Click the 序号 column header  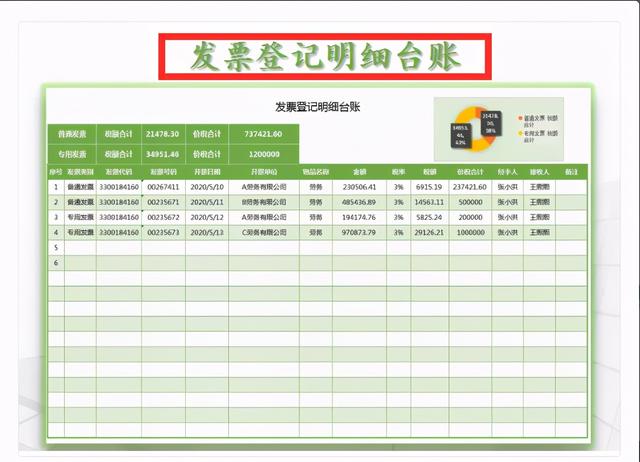56,172
